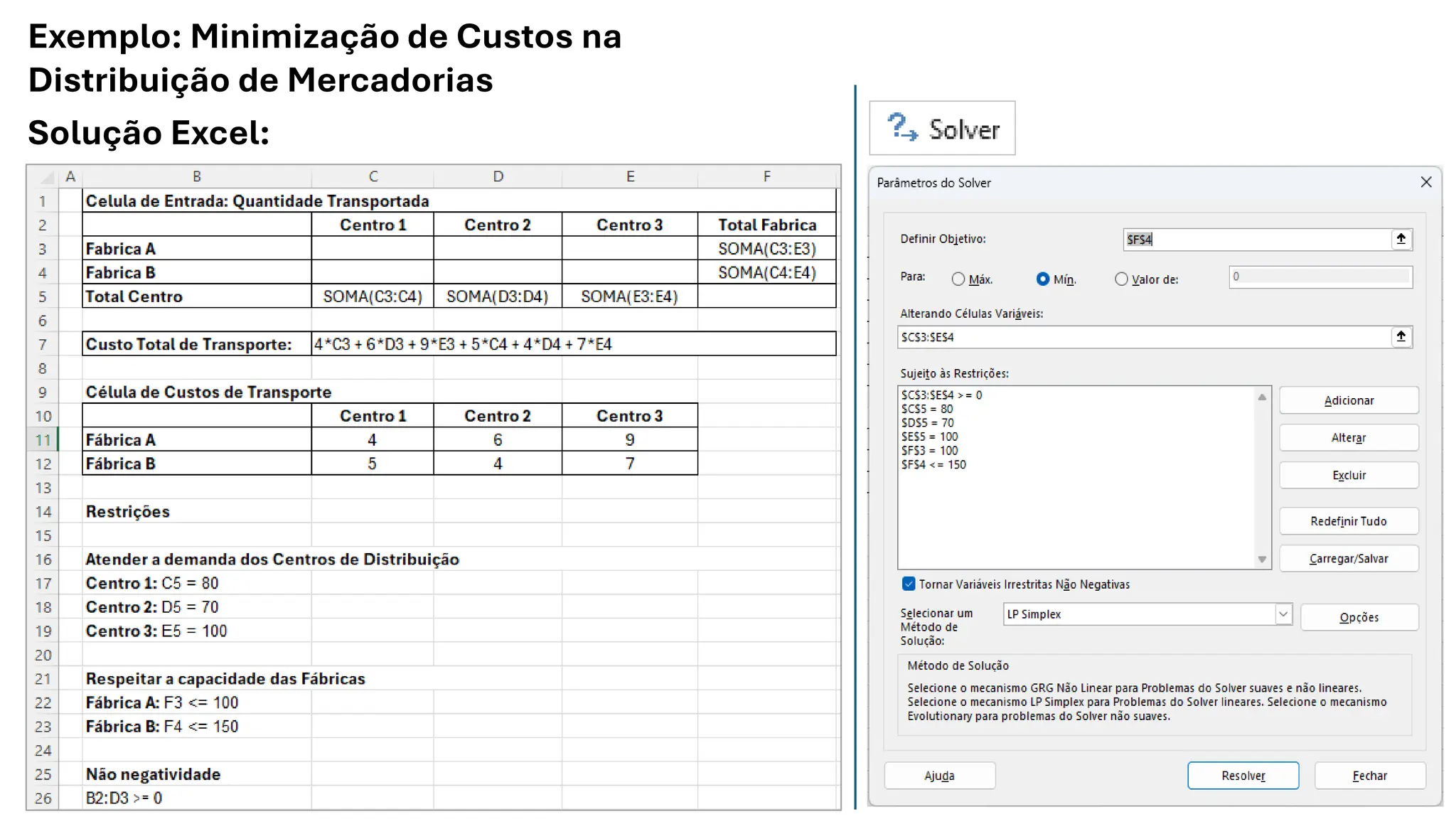Click cell SOMA(D3:D4)
The image size is (1456, 819).
tap(498, 296)
